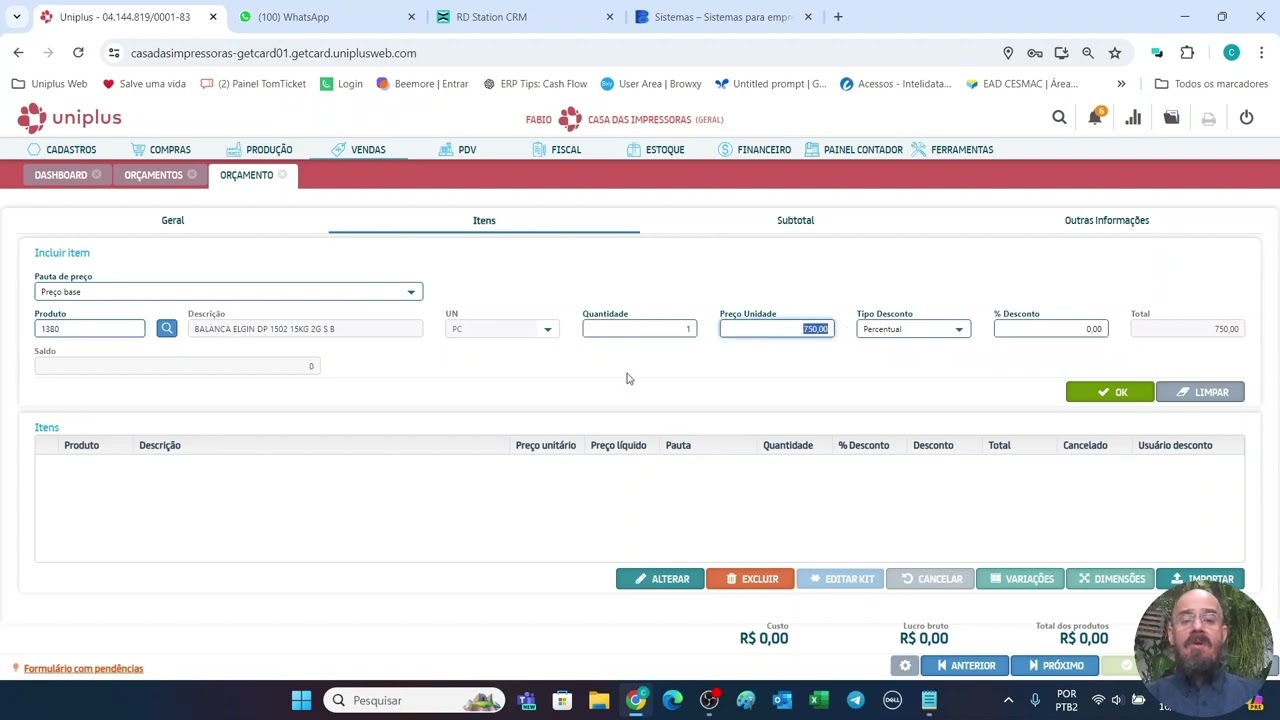Open Formulário com pendências link
The height and width of the screenshot is (720, 1280).
(x=83, y=669)
